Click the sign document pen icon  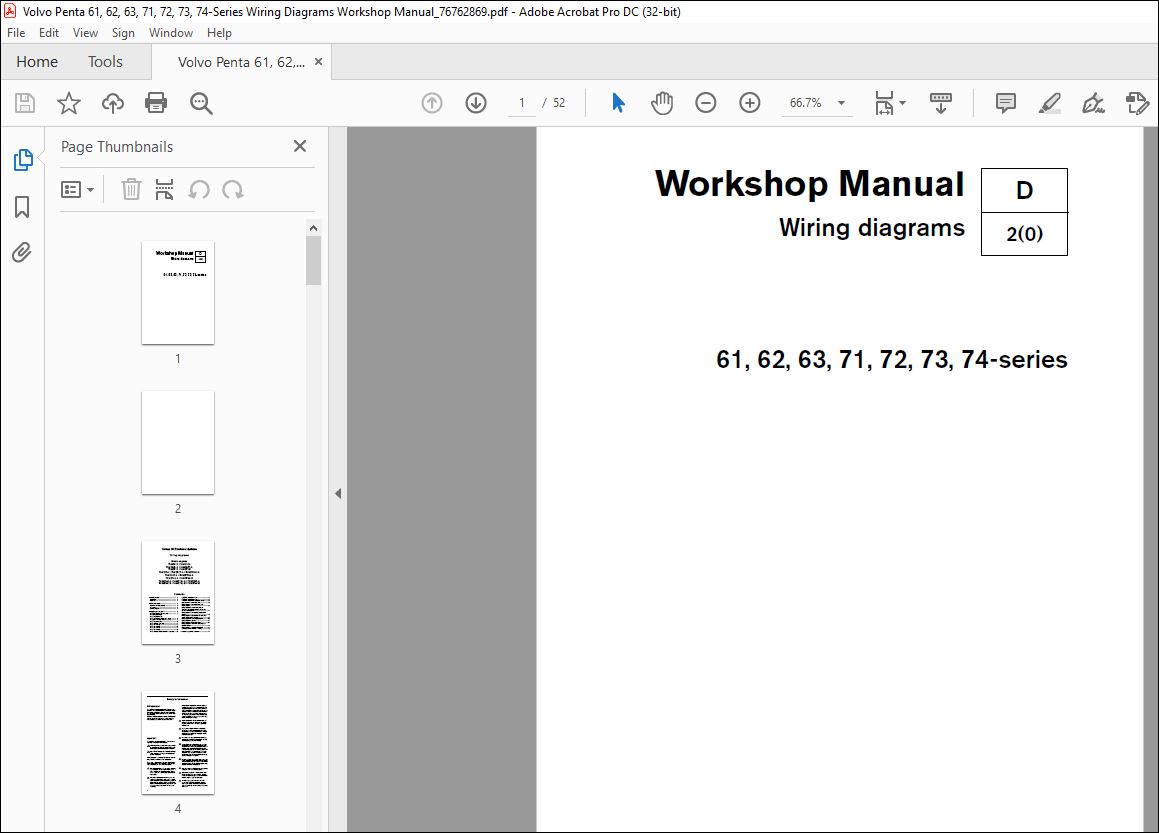(x=1093, y=103)
